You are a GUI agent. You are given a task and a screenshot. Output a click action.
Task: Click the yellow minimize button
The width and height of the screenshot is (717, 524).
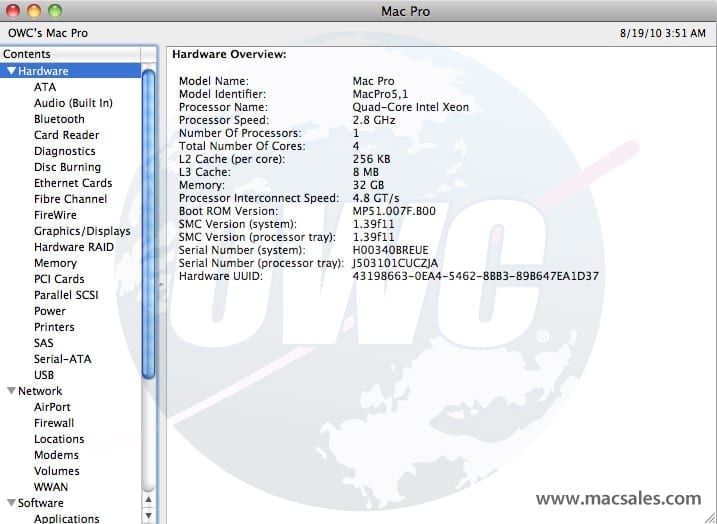pos(34,11)
